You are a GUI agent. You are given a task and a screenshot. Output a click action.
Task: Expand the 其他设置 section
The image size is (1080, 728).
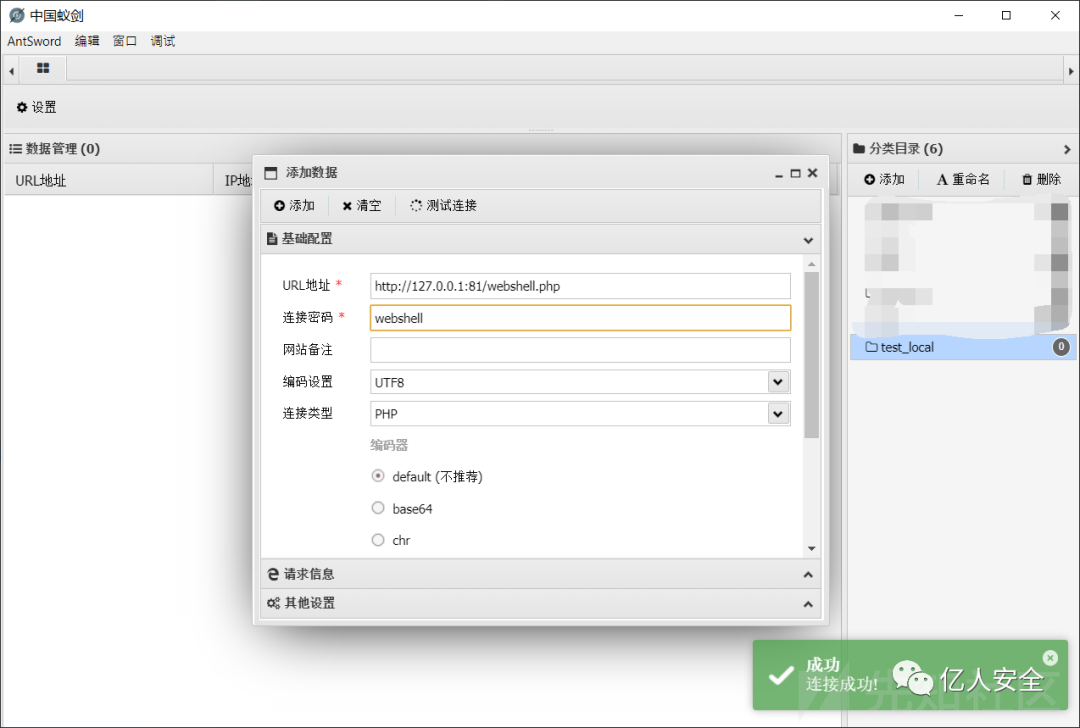(808, 604)
